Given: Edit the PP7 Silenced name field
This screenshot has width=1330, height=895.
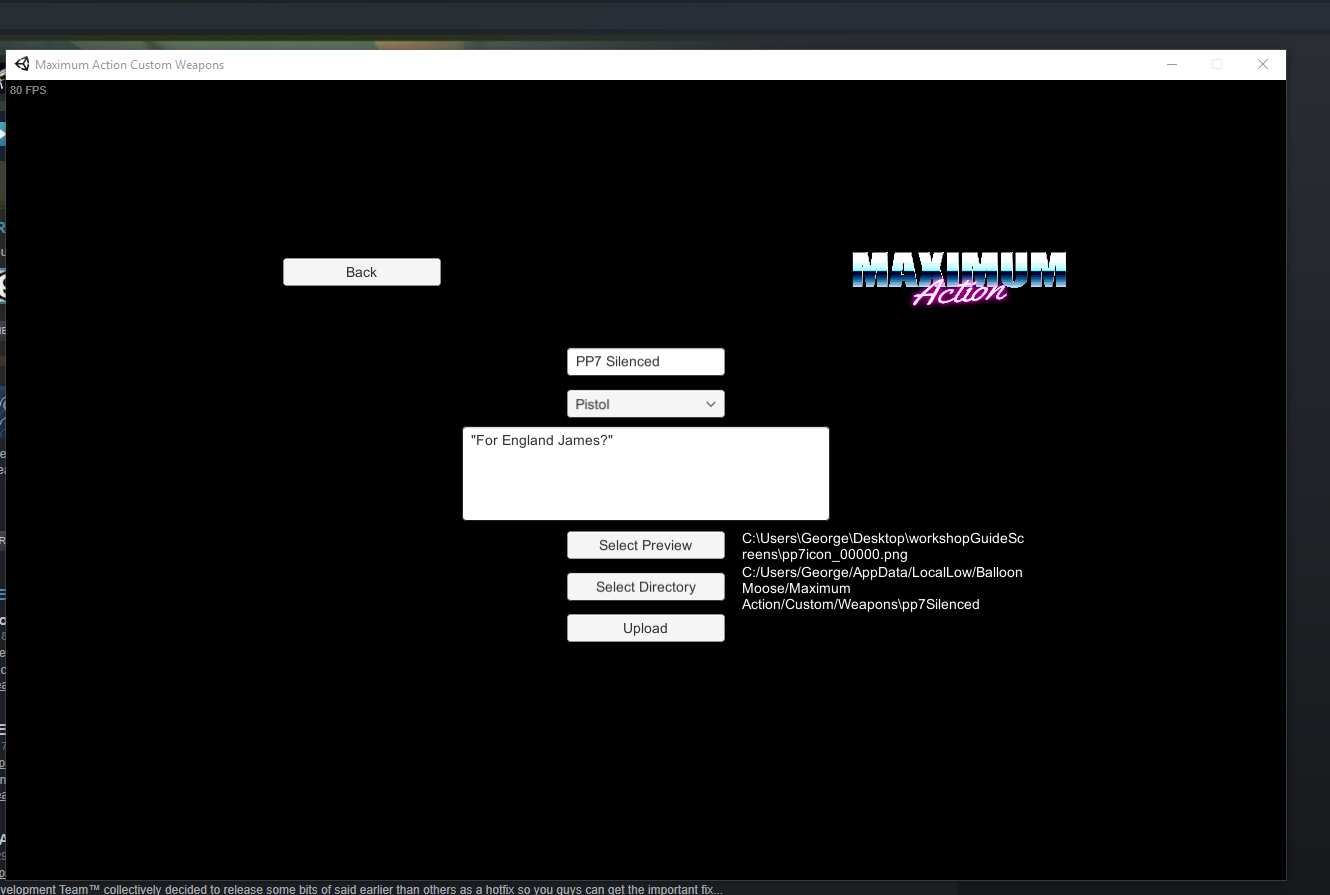Looking at the screenshot, I should click(x=646, y=362).
